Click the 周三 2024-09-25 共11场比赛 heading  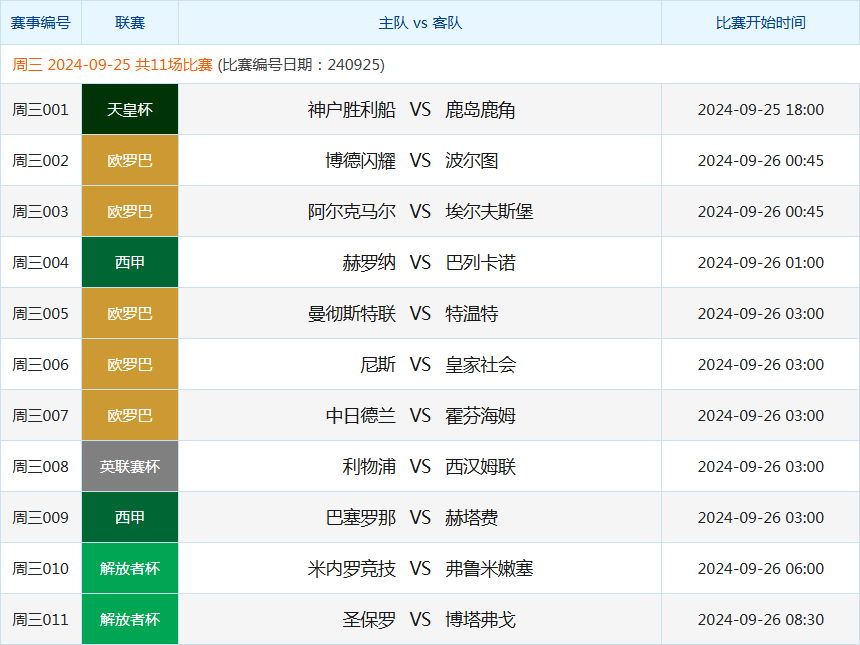click(x=112, y=65)
